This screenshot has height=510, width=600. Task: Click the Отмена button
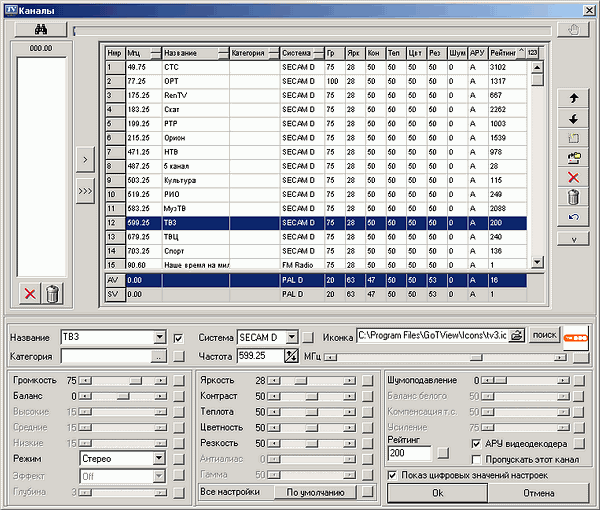538,493
